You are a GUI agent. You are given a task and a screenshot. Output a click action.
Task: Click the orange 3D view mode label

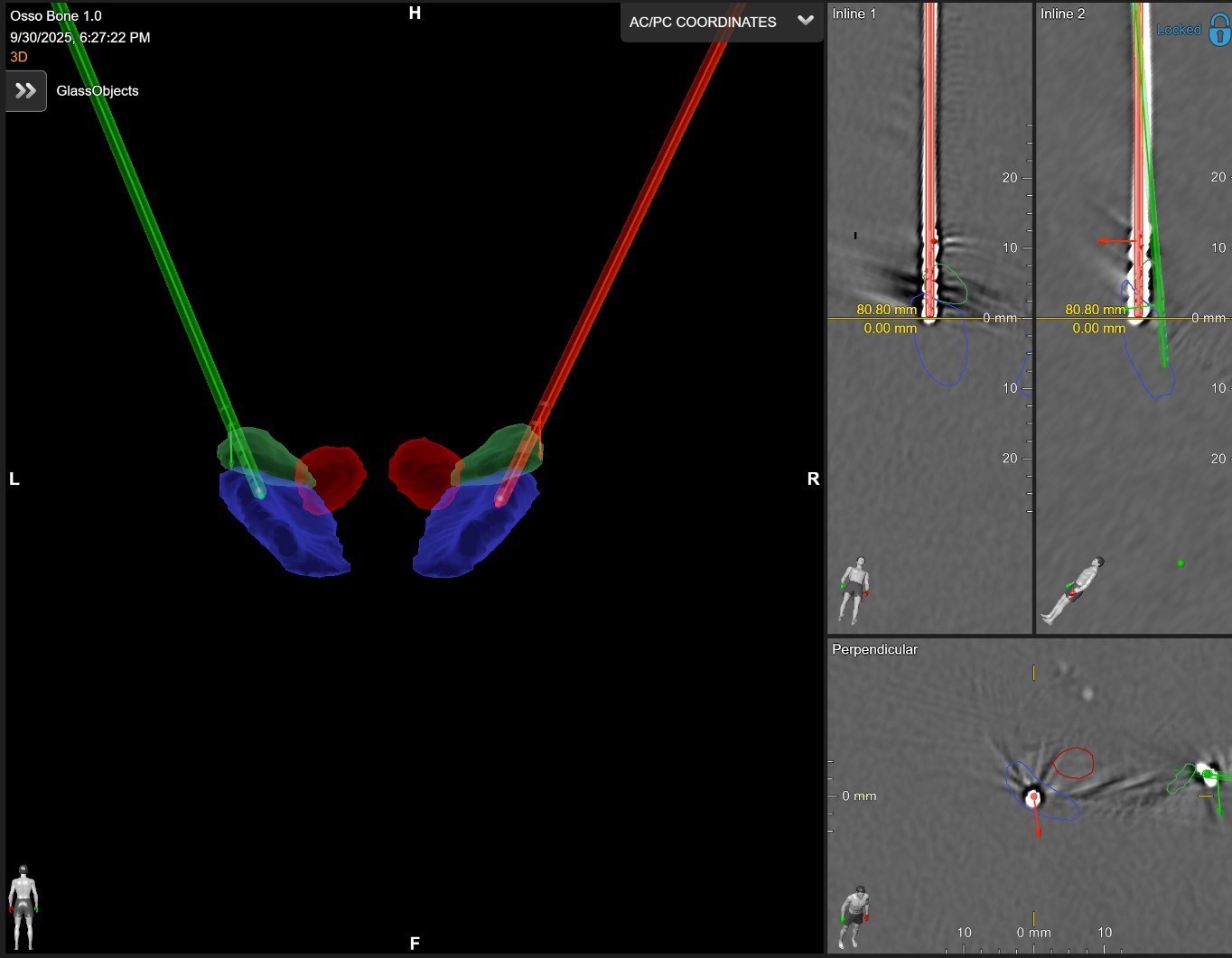19,57
